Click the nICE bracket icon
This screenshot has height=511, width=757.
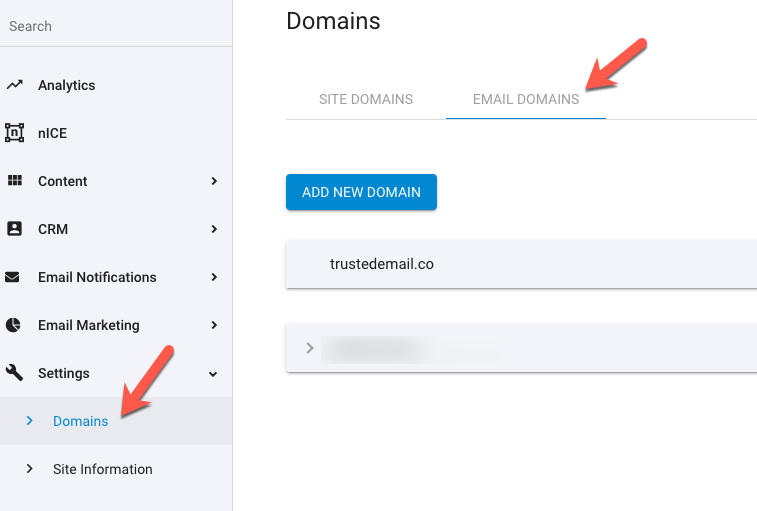pyautogui.click(x=14, y=133)
